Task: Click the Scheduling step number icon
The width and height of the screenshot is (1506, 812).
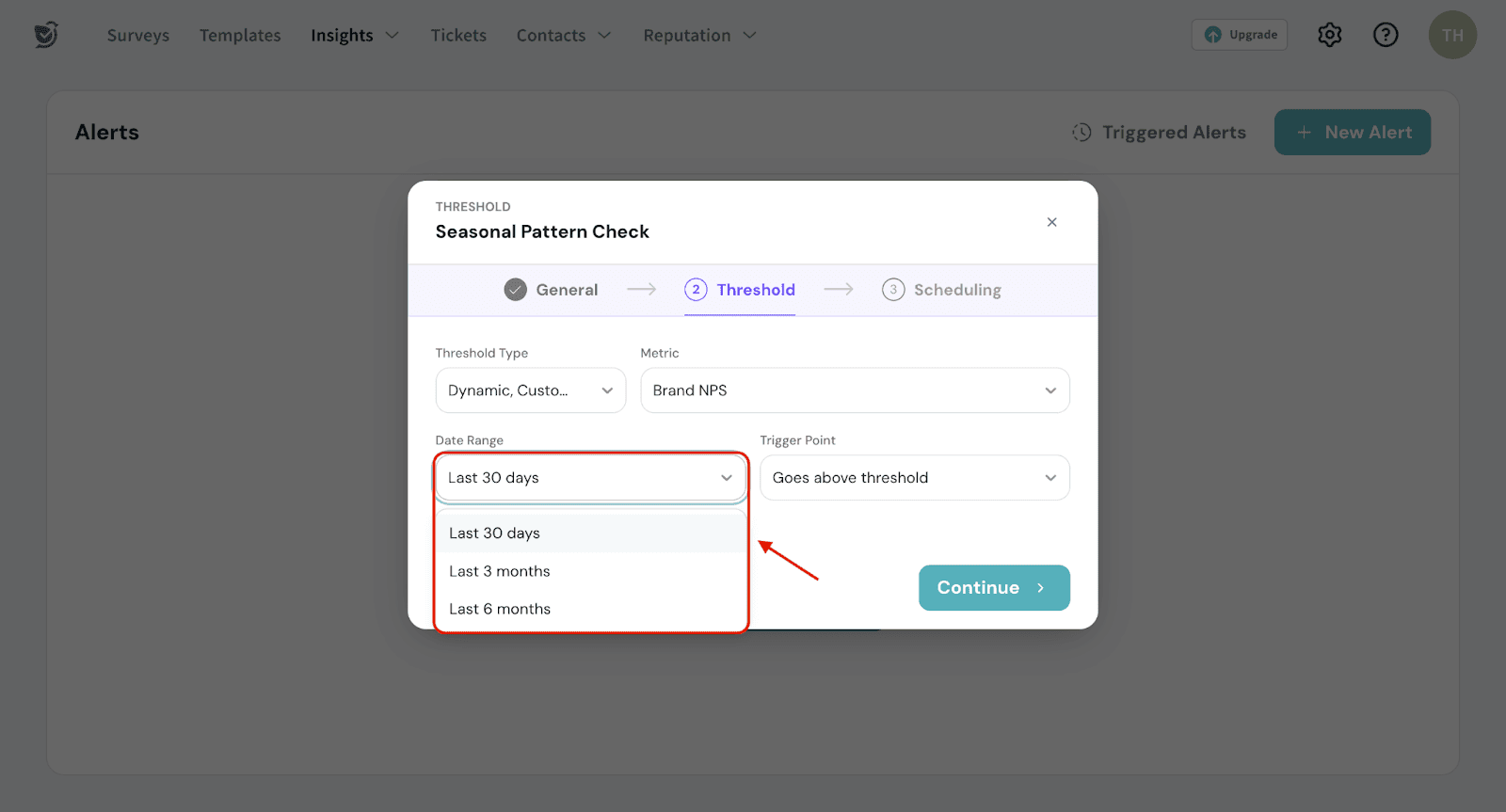Action: click(892, 290)
